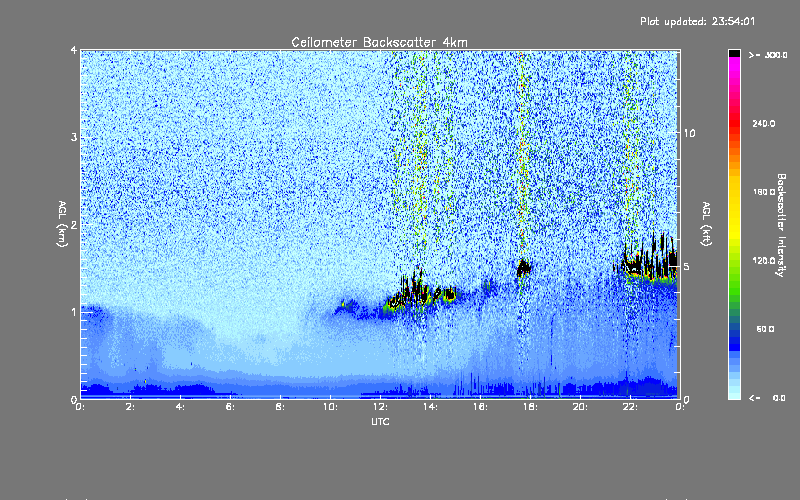
Task: Click the '240.0' colorbar label
Action: tap(764, 123)
